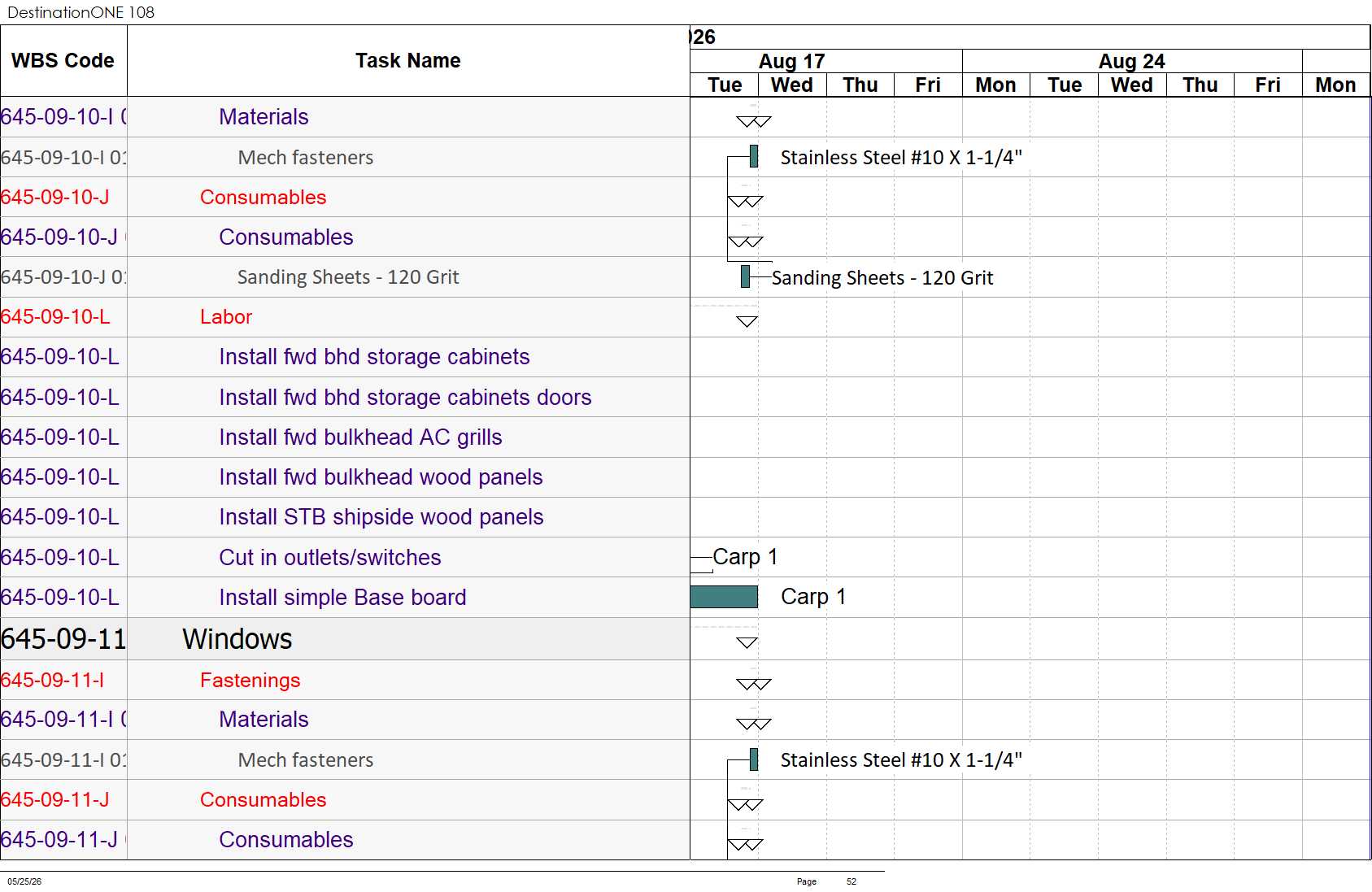
Task: Click the WBS Code column header
Action: (x=63, y=61)
